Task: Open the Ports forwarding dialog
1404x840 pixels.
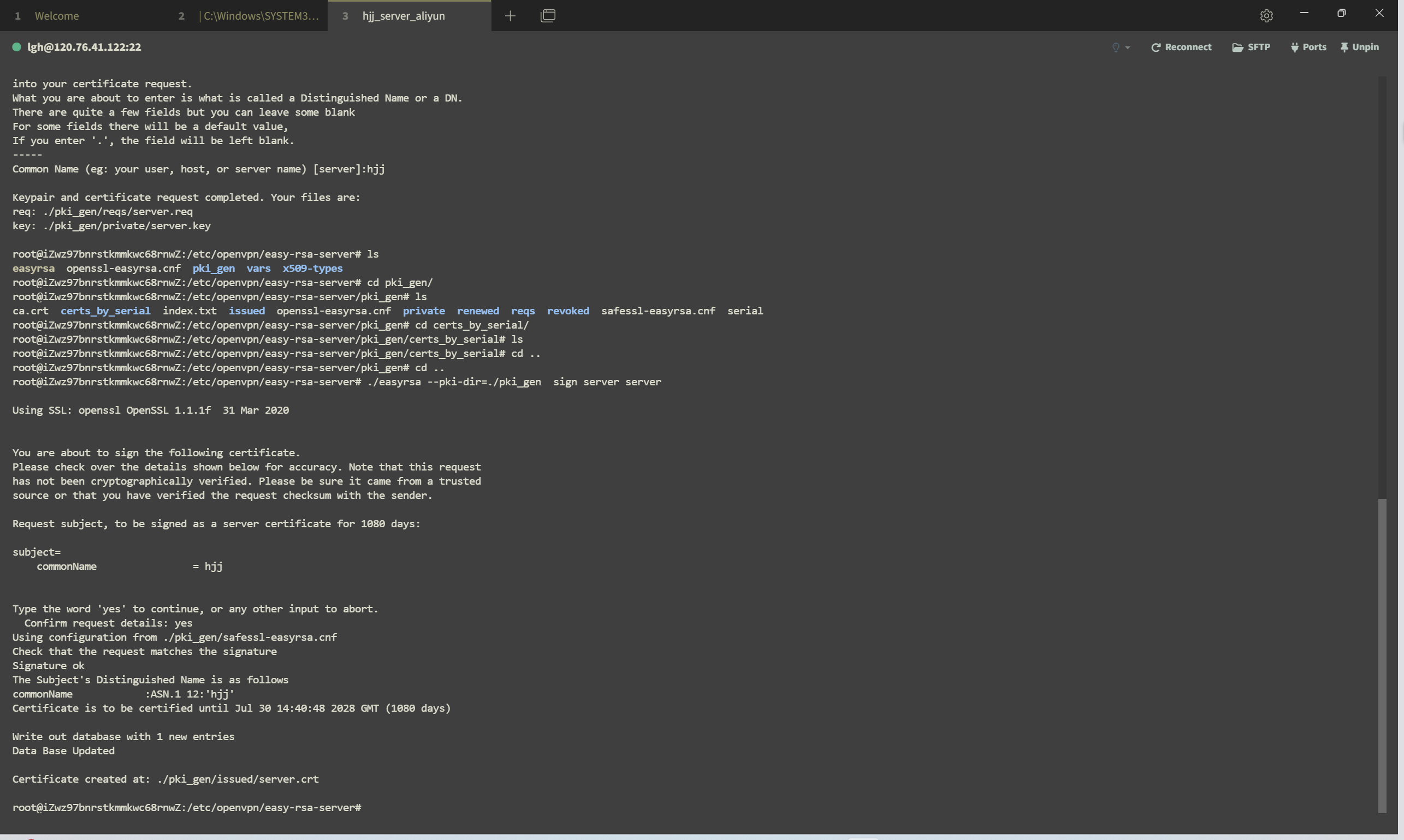Action: point(1308,47)
